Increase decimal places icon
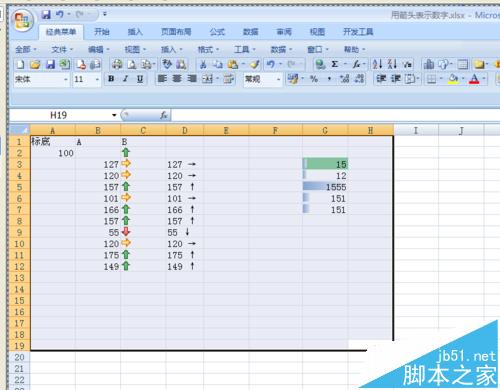The width and height of the screenshot is (500, 390). click(x=344, y=79)
